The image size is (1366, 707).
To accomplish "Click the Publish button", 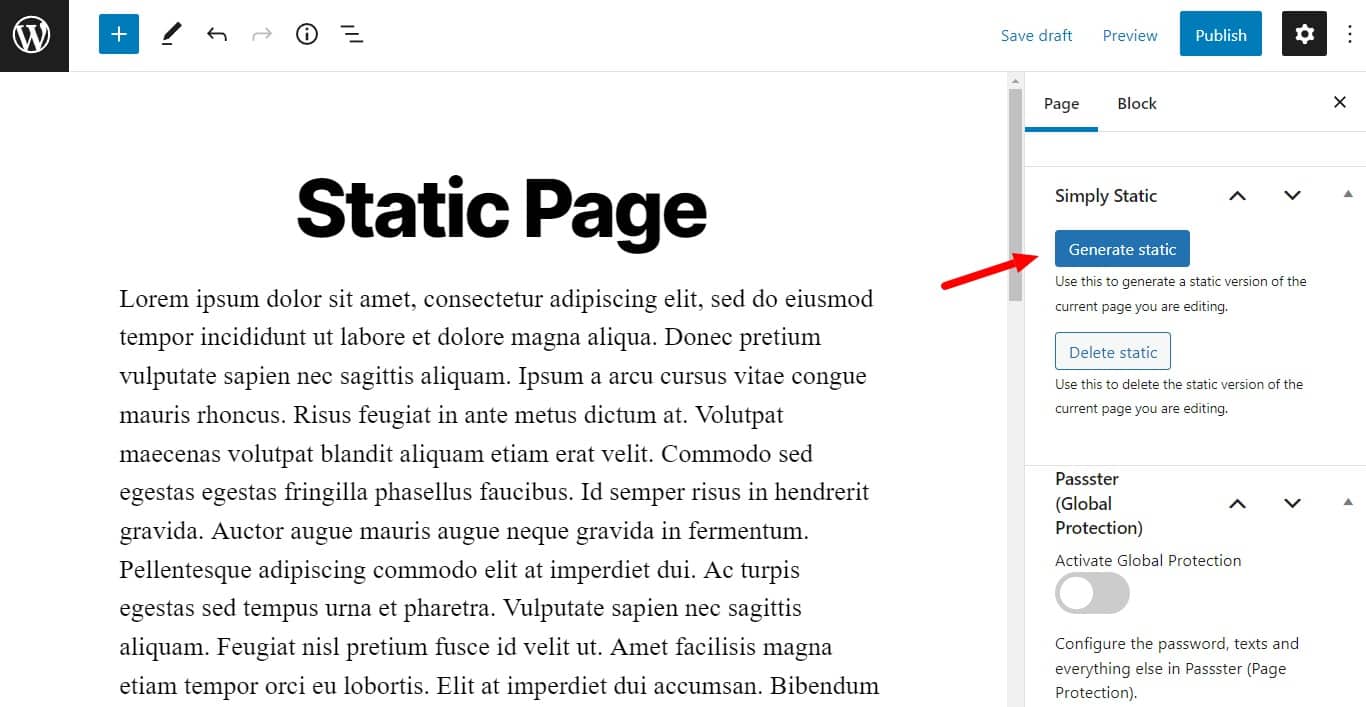I will coord(1221,35).
